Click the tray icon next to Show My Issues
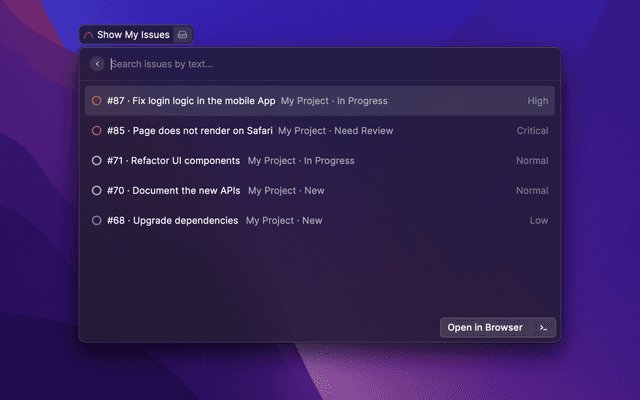The width and height of the screenshot is (640, 400). tap(182, 35)
